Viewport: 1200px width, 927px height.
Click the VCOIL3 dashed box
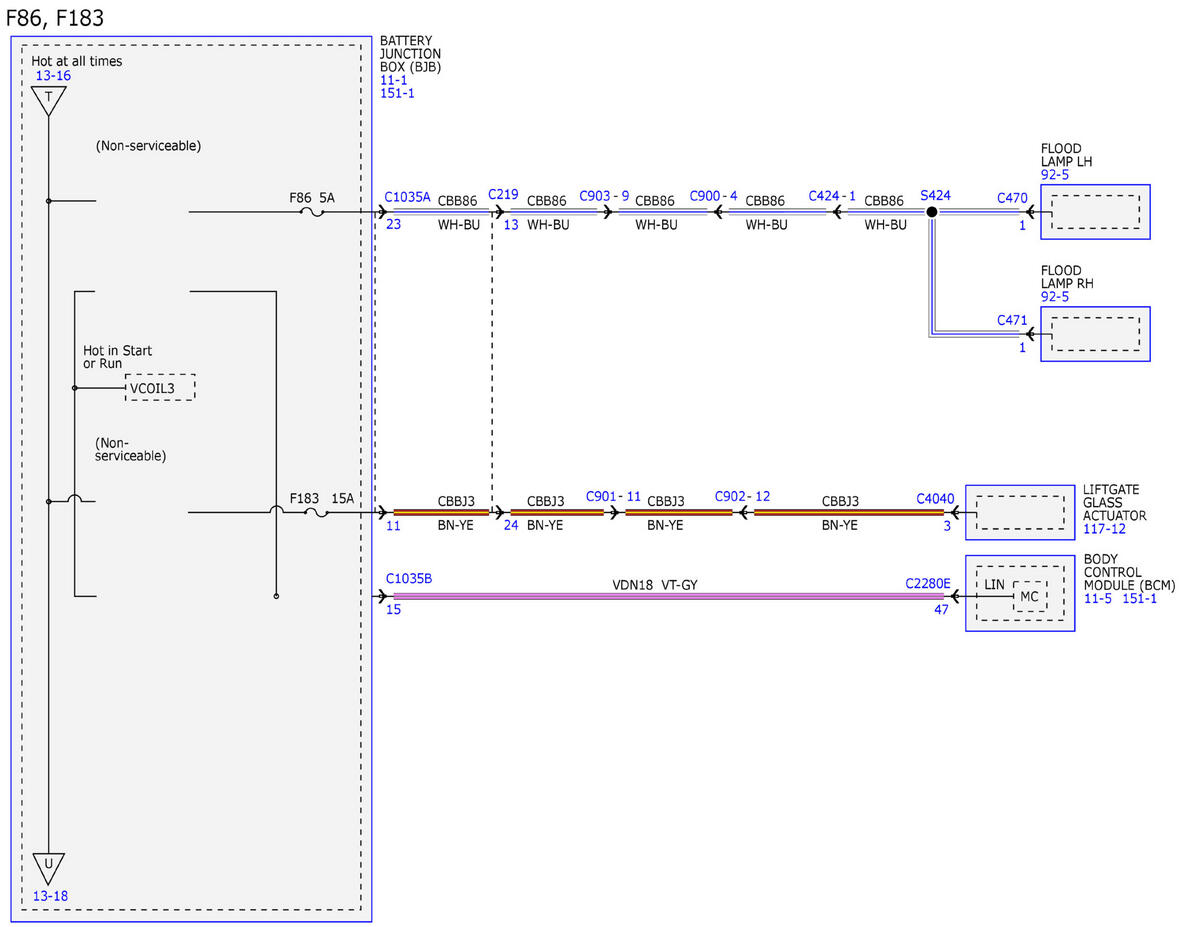(x=160, y=388)
